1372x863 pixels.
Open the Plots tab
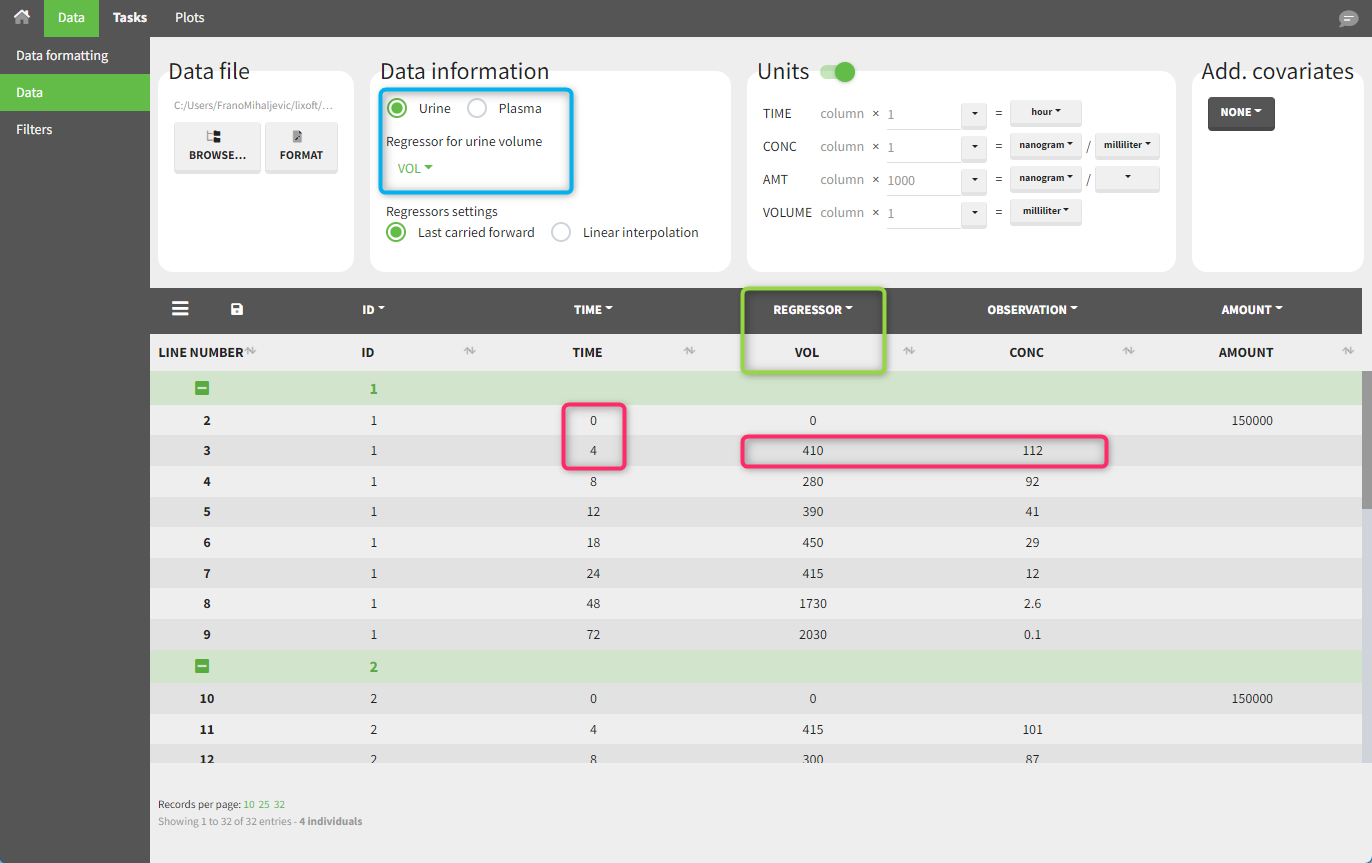point(190,18)
